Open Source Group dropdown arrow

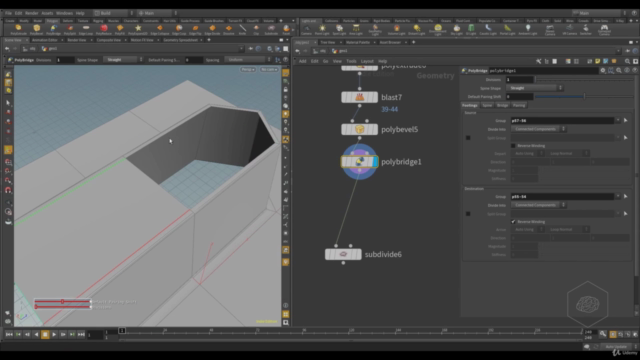618,120
